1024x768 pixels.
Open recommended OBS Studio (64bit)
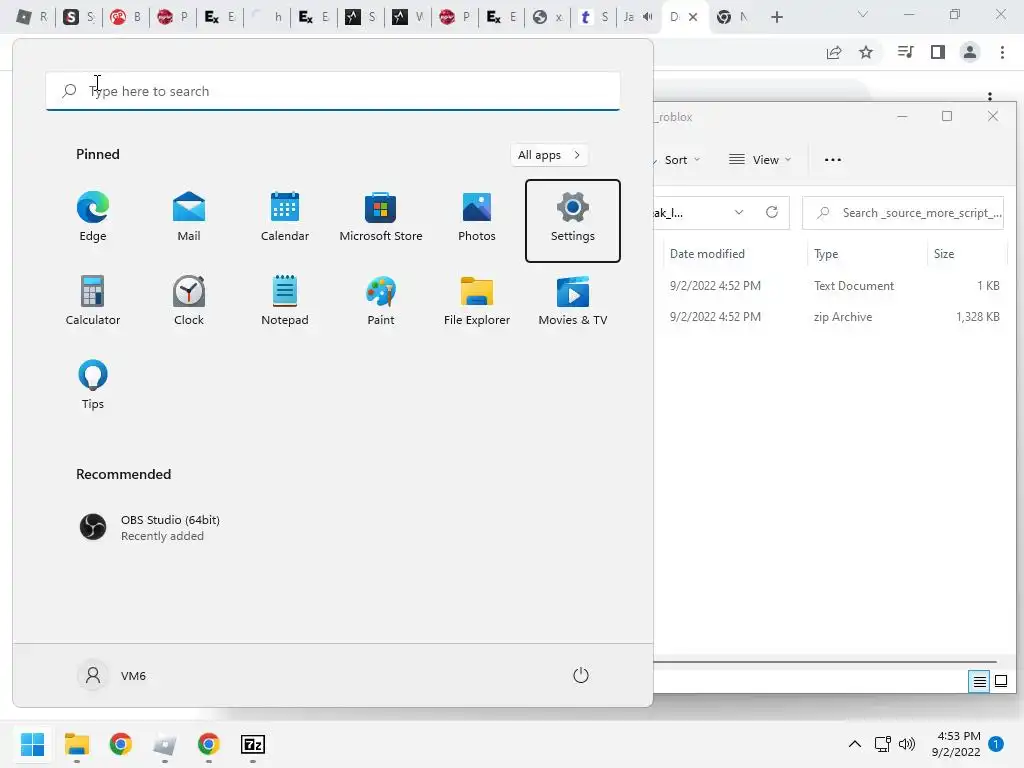[150, 527]
